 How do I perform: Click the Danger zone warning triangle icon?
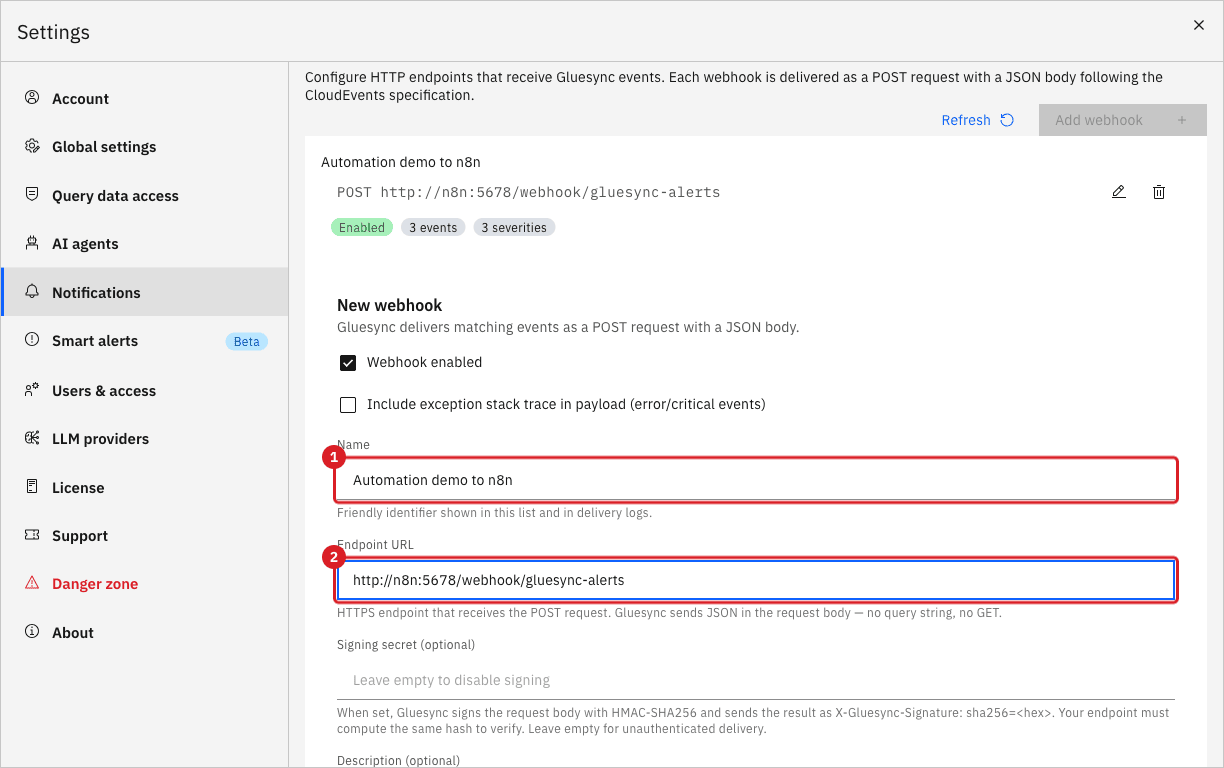32,583
